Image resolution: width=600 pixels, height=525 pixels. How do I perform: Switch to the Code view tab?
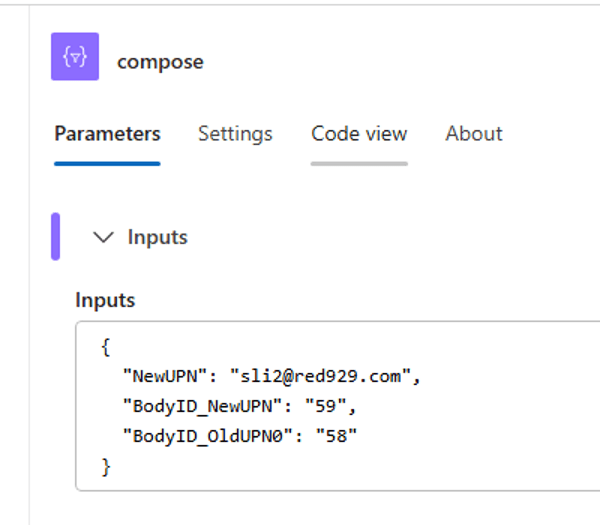point(359,134)
